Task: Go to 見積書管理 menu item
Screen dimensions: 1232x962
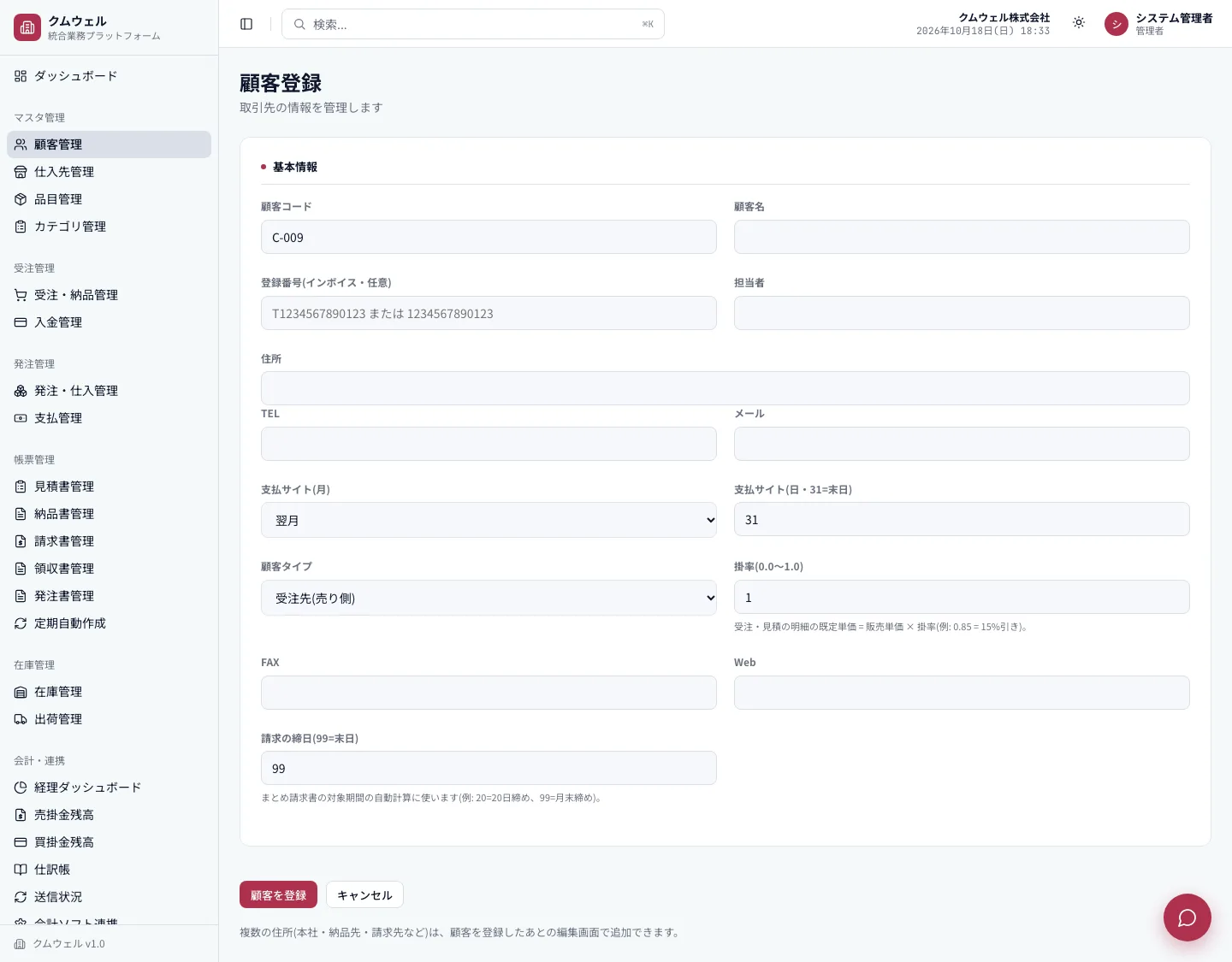Action: (x=109, y=487)
